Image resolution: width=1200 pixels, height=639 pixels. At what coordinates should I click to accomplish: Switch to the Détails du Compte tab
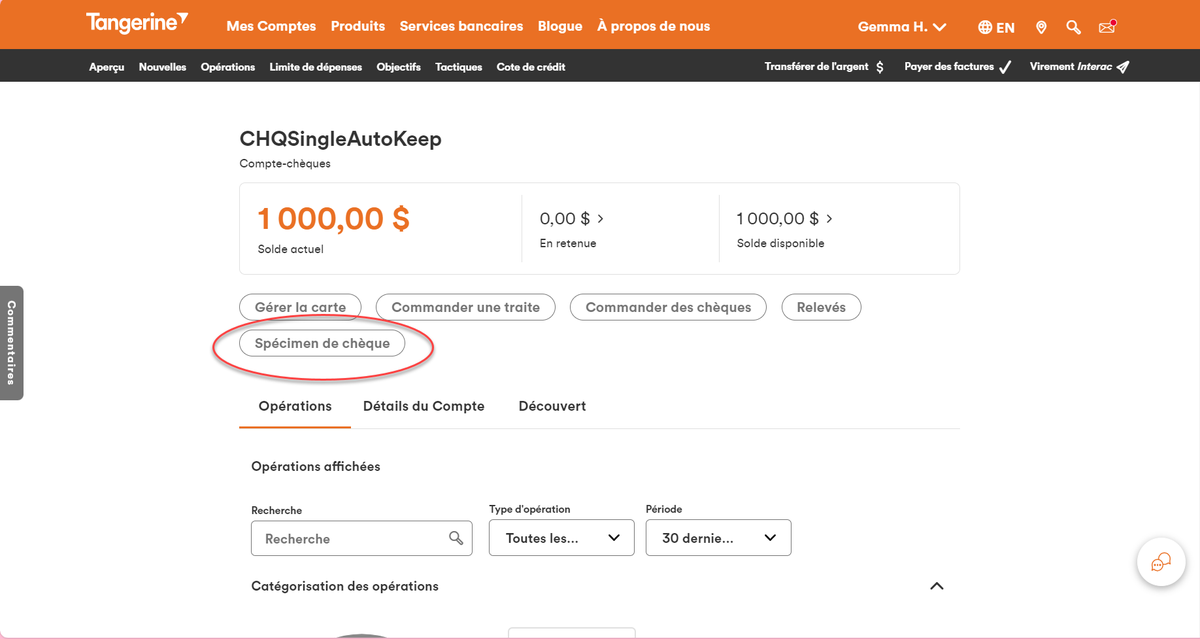[x=423, y=406]
